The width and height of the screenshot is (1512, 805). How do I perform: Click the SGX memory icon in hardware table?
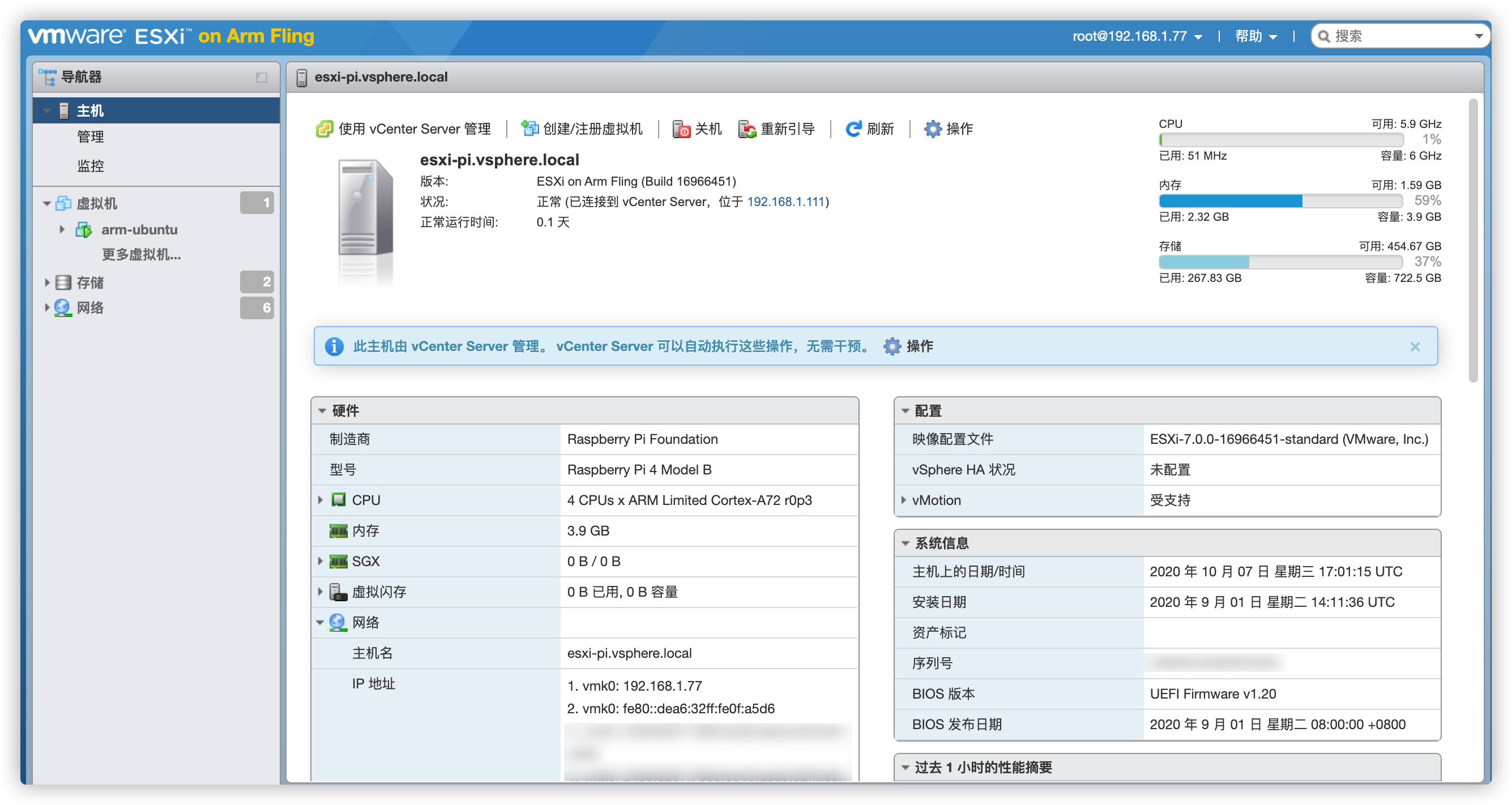coord(338,562)
